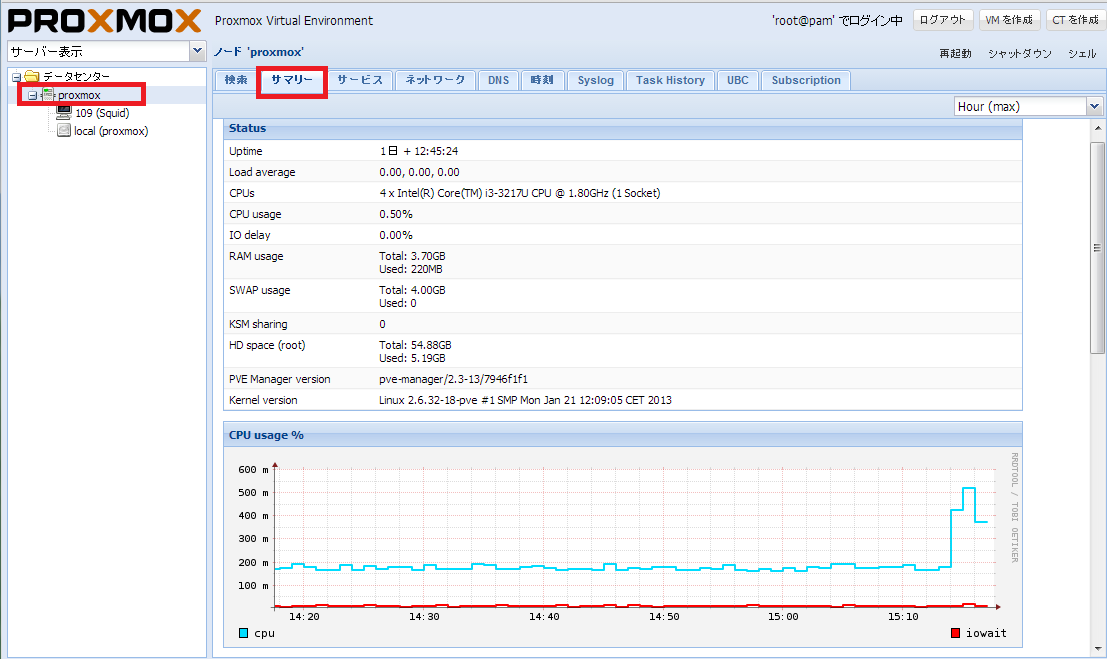The width and height of the screenshot is (1107, 659).
Task: Collapse the proxmox node tree
Action: [32, 95]
